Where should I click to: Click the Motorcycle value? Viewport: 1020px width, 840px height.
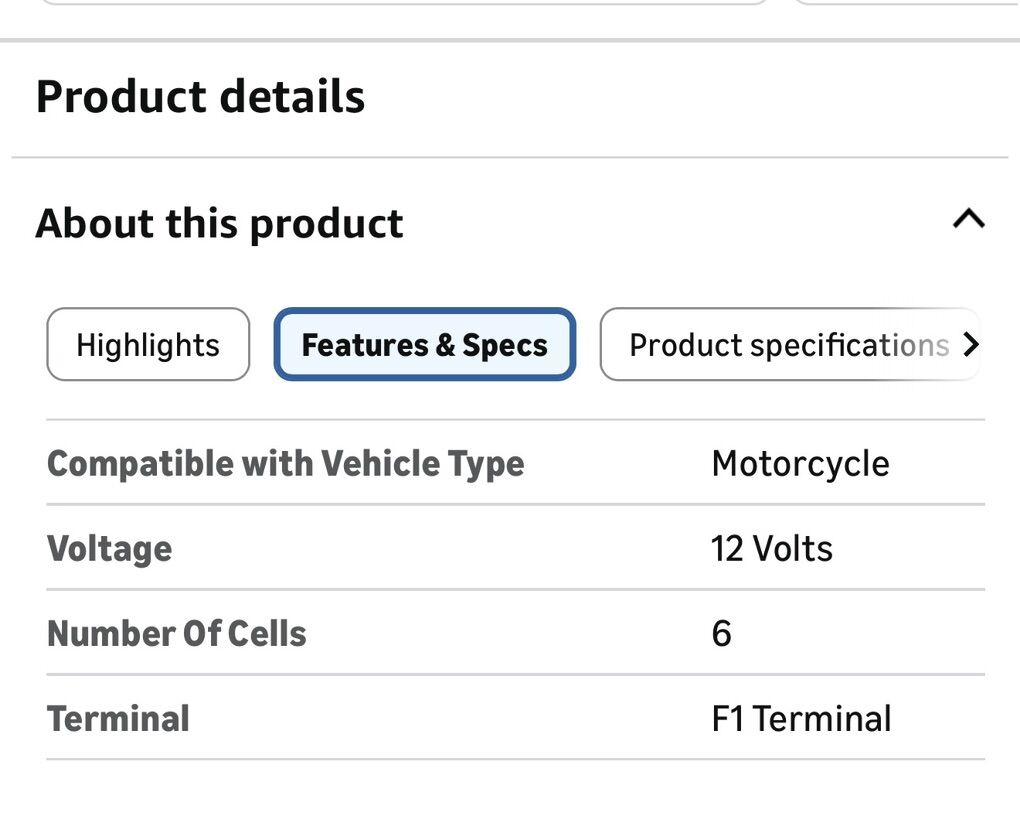point(800,464)
